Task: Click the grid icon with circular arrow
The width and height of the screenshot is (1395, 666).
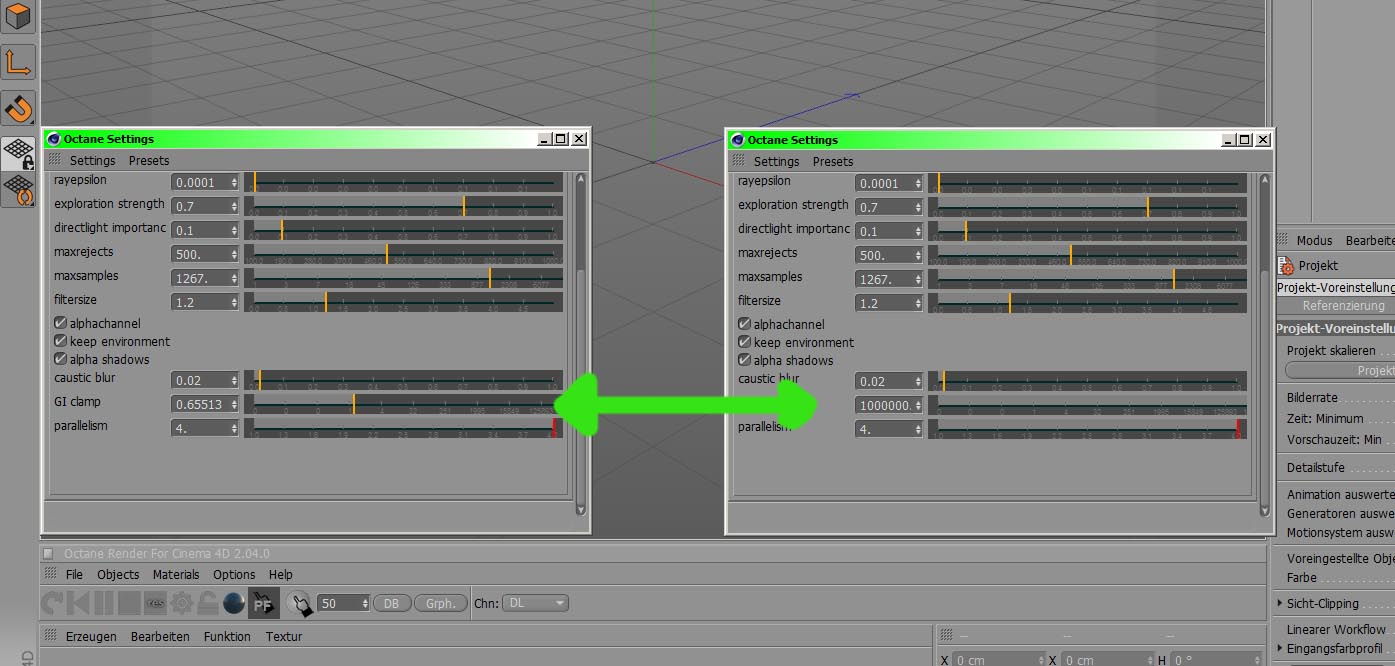Action: click(18, 188)
